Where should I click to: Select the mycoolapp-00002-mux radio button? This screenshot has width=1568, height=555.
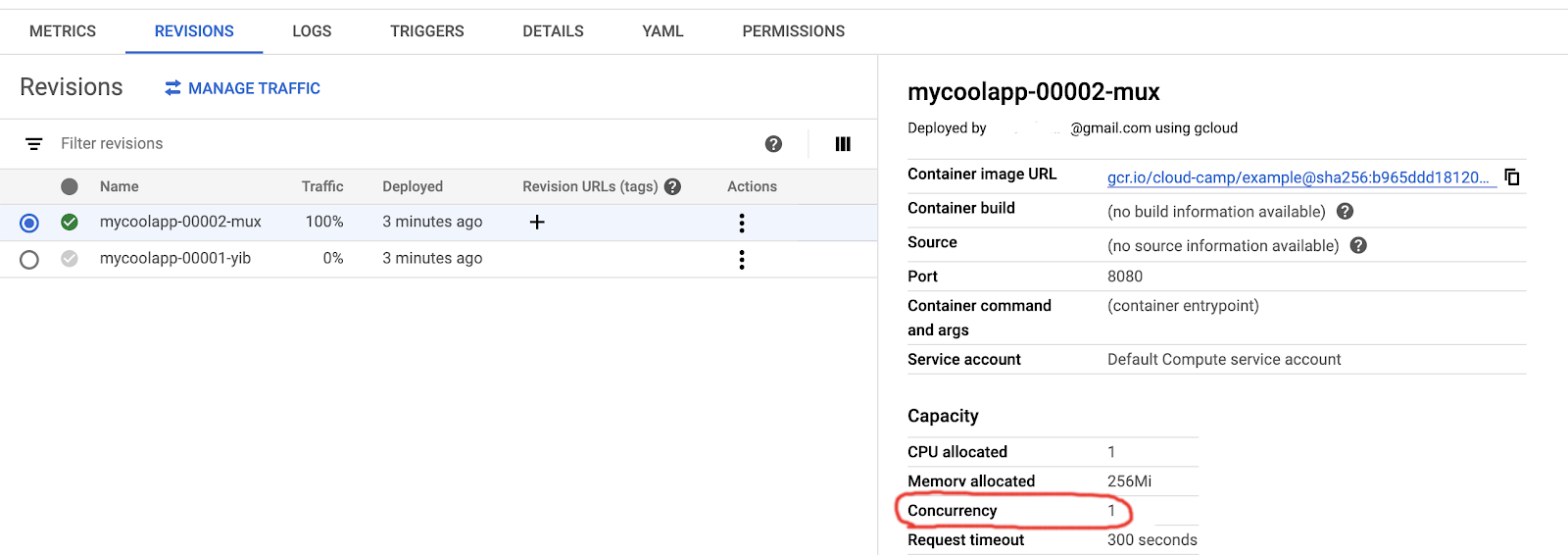[x=29, y=224]
